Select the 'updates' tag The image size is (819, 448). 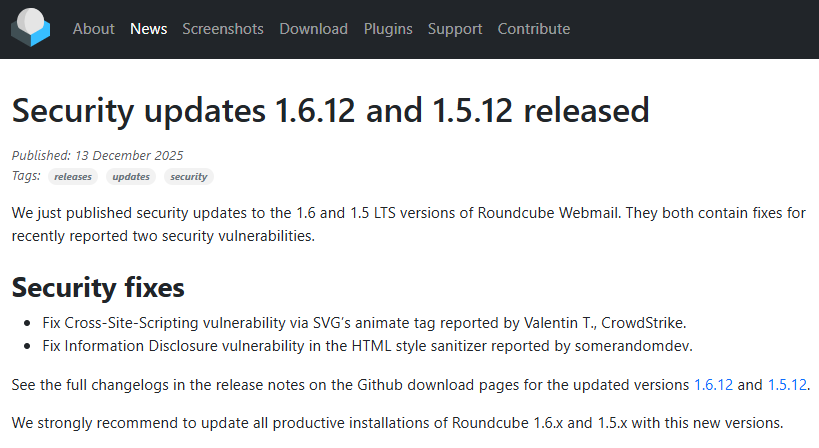pos(131,177)
